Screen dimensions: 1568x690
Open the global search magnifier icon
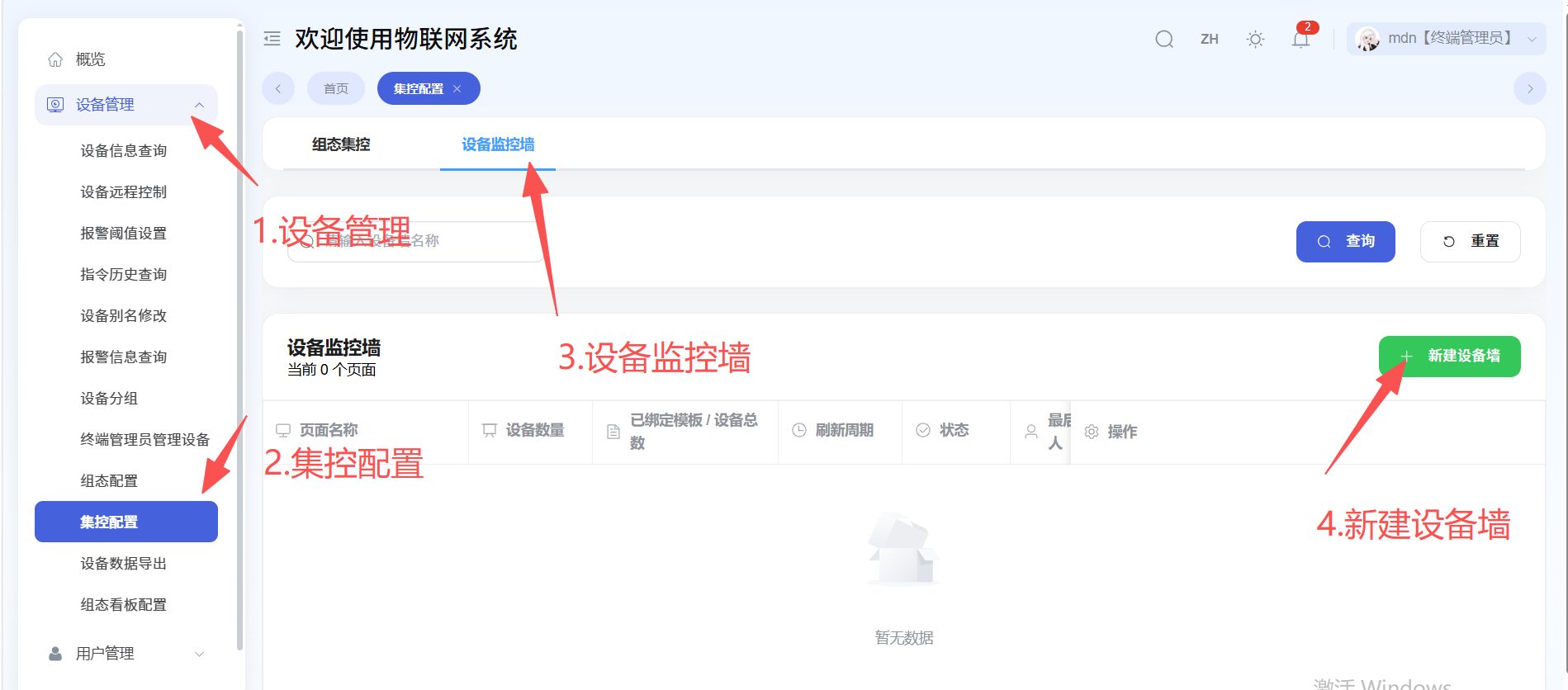[1164, 39]
